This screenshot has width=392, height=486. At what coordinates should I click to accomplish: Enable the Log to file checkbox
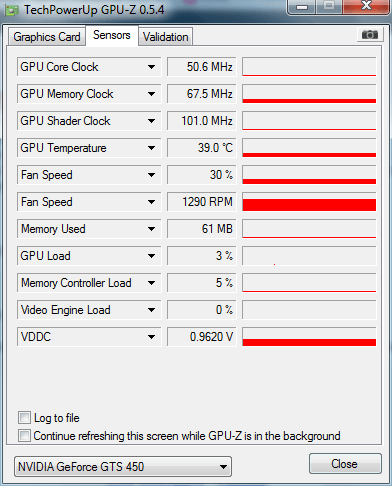[24, 417]
